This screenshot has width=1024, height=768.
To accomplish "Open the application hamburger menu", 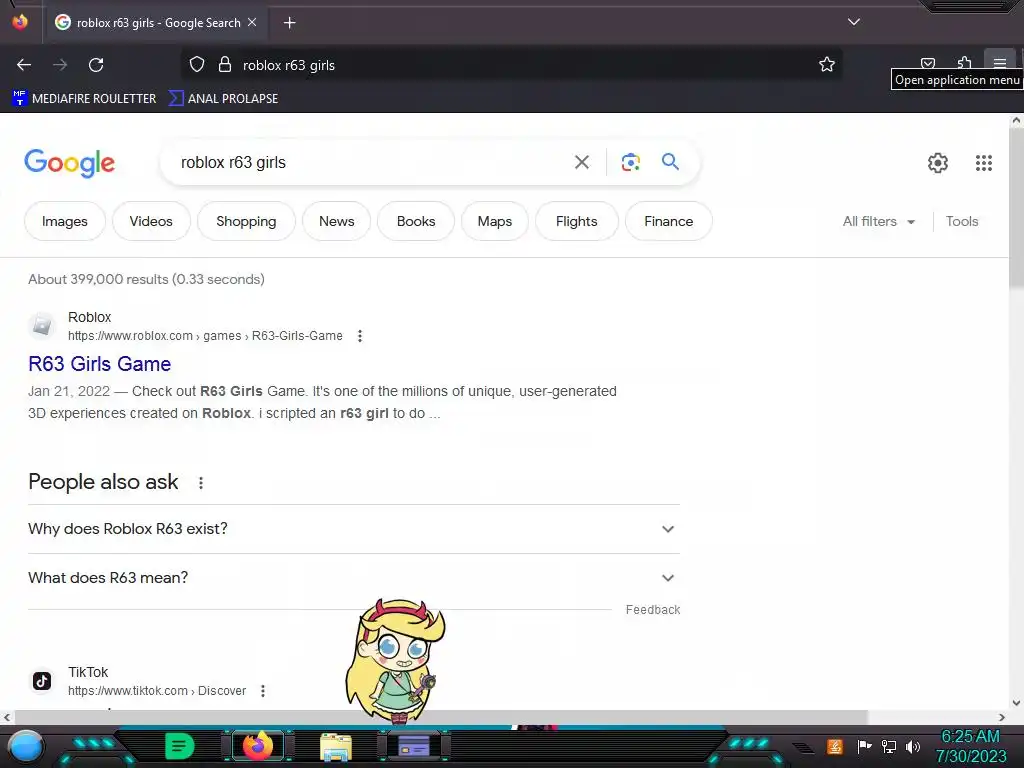I will (x=1000, y=63).
